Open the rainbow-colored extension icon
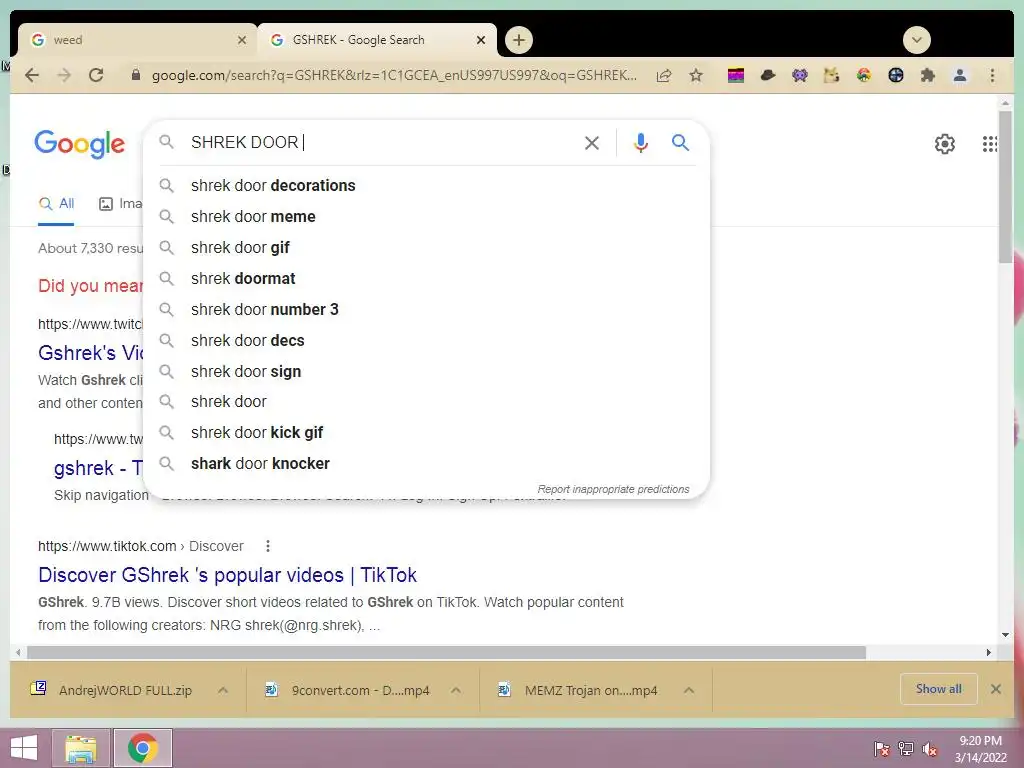1024x768 pixels. (x=864, y=75)
